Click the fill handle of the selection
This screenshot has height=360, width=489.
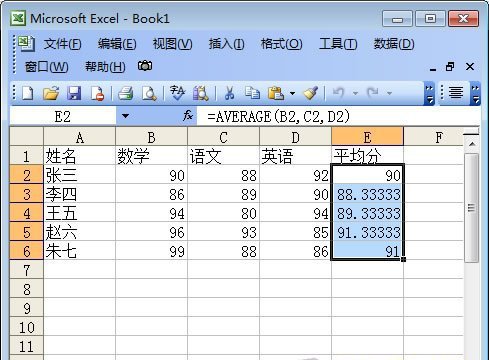(404, 259)
